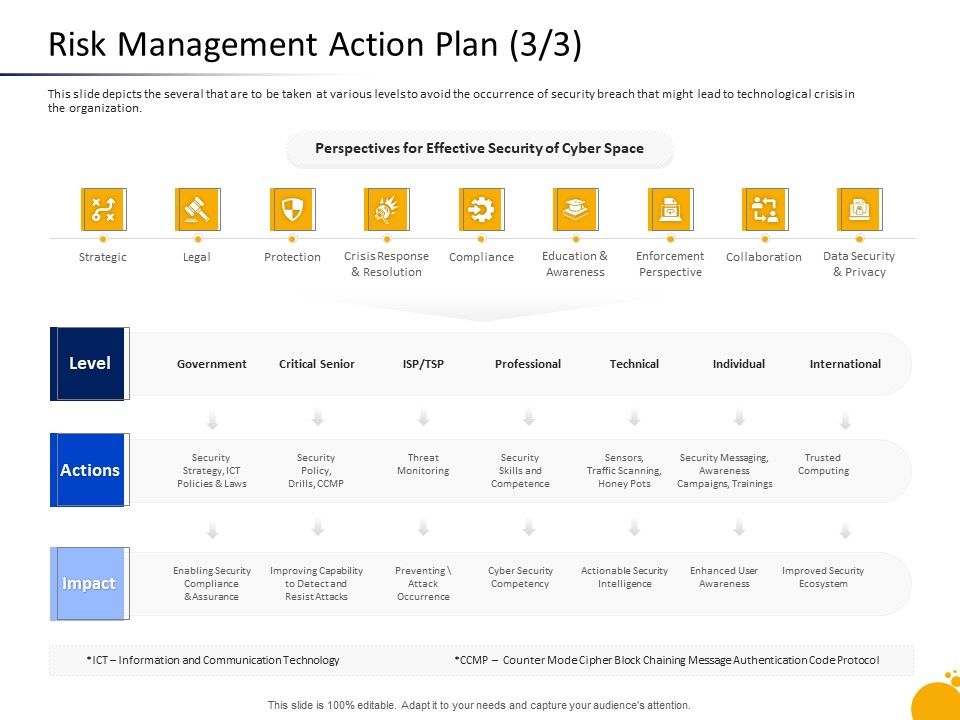Click the Compliance gear icon
The image size is (960, 720).
coord(482,209)
